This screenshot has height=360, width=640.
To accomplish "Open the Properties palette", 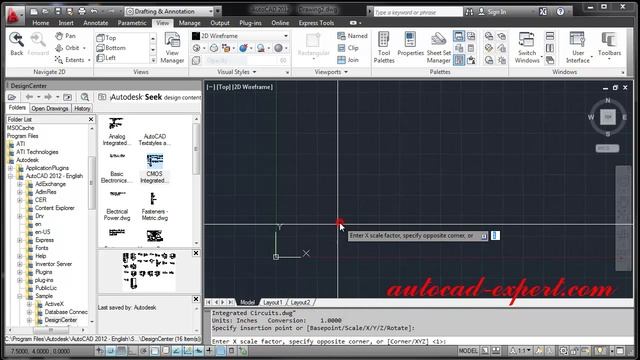I will click(x=410, y=44).
